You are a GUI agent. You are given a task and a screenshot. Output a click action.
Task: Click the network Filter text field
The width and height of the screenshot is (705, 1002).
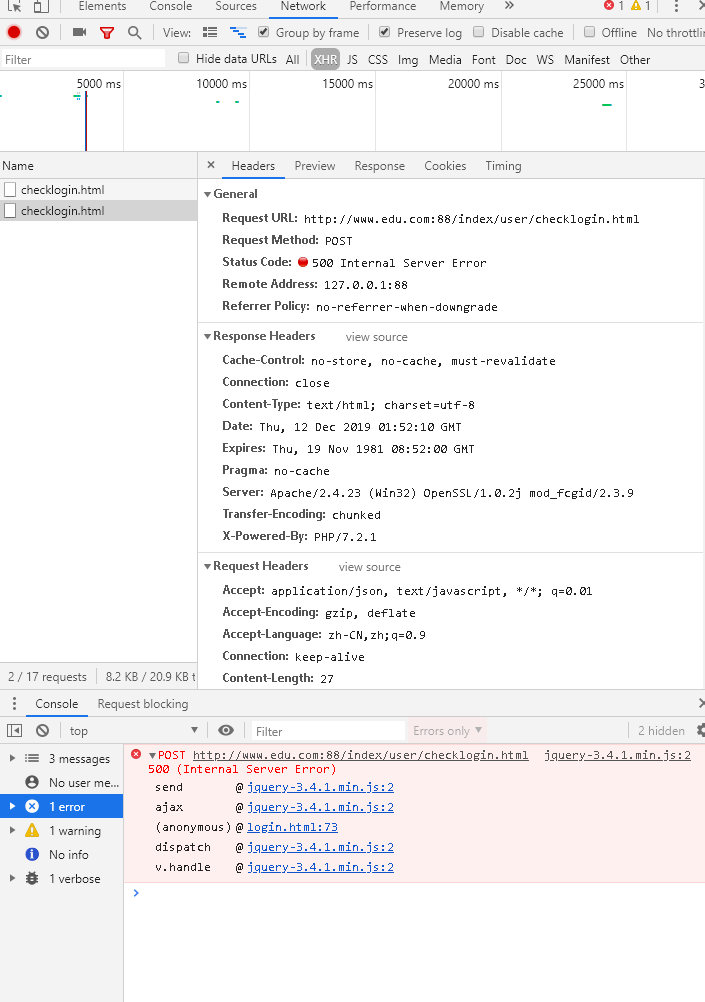pos(83,60)
